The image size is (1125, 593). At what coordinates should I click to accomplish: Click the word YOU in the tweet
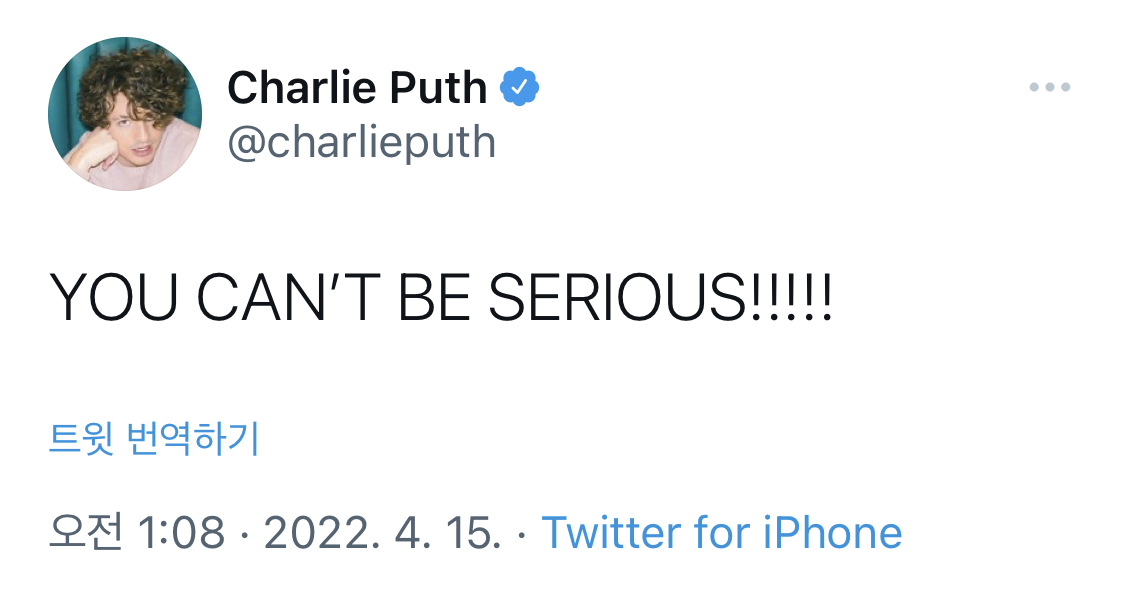(113, 298)
